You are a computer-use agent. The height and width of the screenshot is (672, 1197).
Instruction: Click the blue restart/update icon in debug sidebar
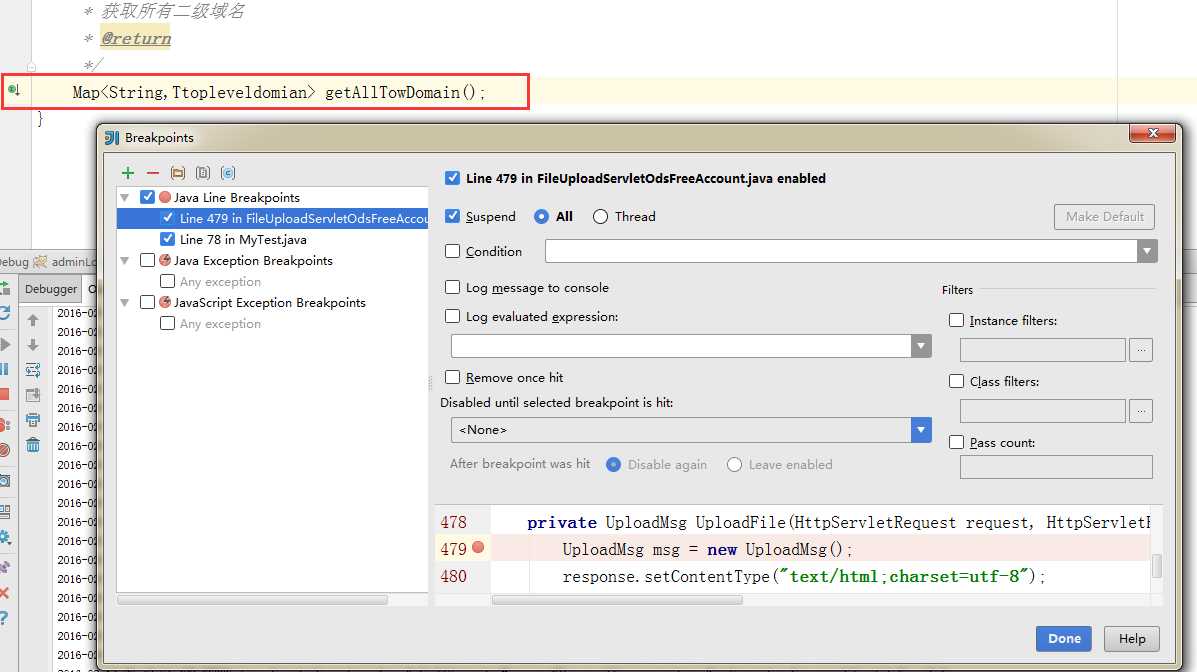tap(5, 312)
